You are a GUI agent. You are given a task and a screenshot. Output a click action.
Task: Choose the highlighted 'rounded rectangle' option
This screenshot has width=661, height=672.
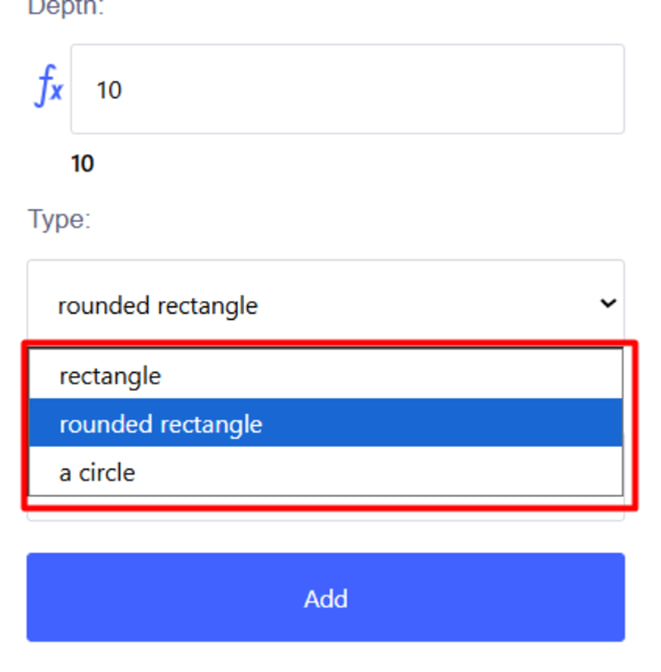pyautogui.click(x=161, y=424)
